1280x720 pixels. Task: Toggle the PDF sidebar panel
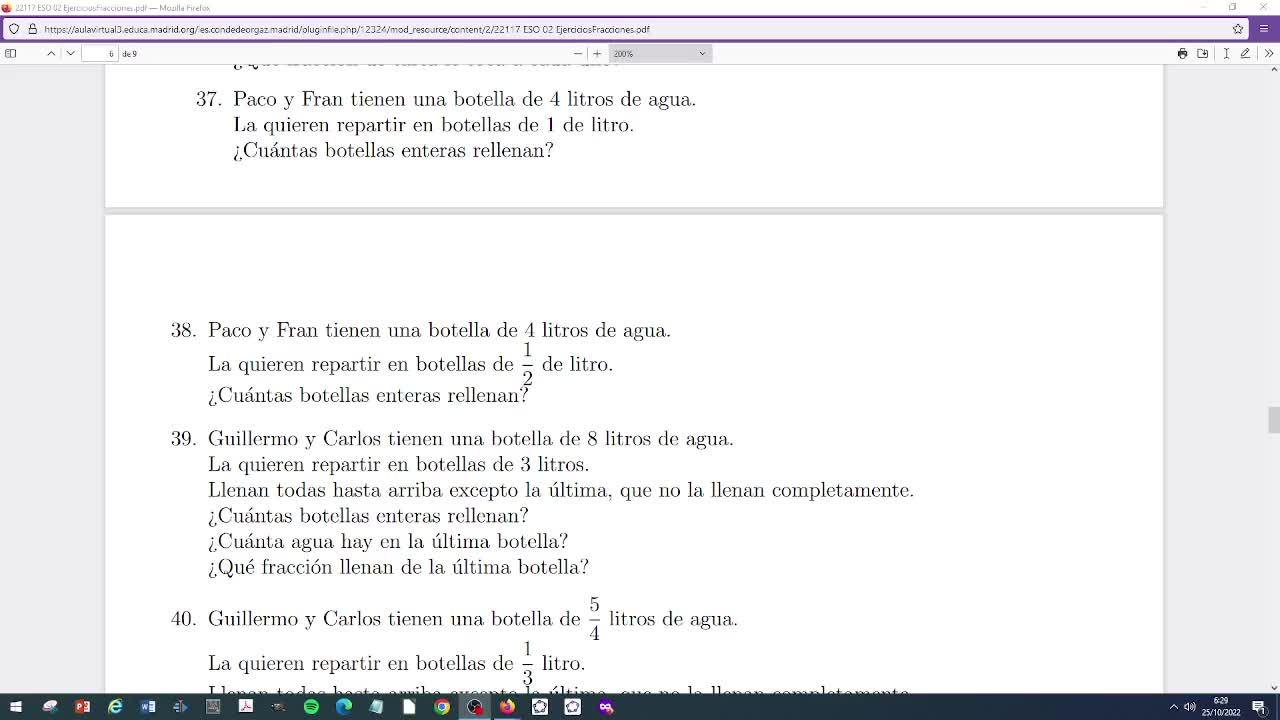click(x=11, y=53)
